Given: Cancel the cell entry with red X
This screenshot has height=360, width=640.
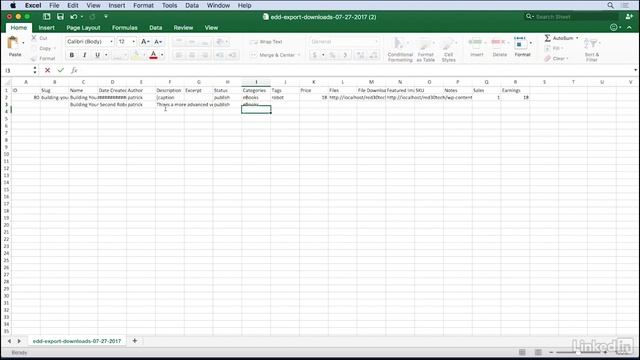Looking at the screenshot, I should [47, 70].
